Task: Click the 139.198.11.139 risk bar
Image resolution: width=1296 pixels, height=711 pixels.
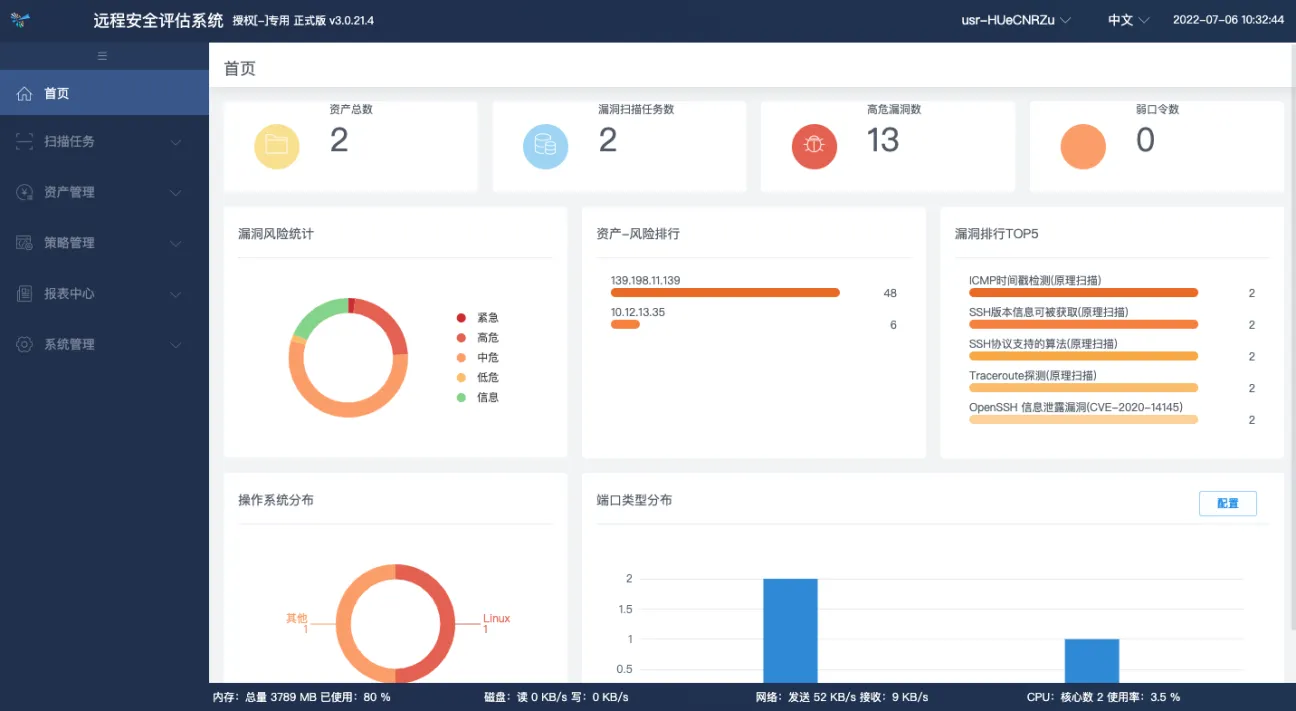Action: [725, 293]
